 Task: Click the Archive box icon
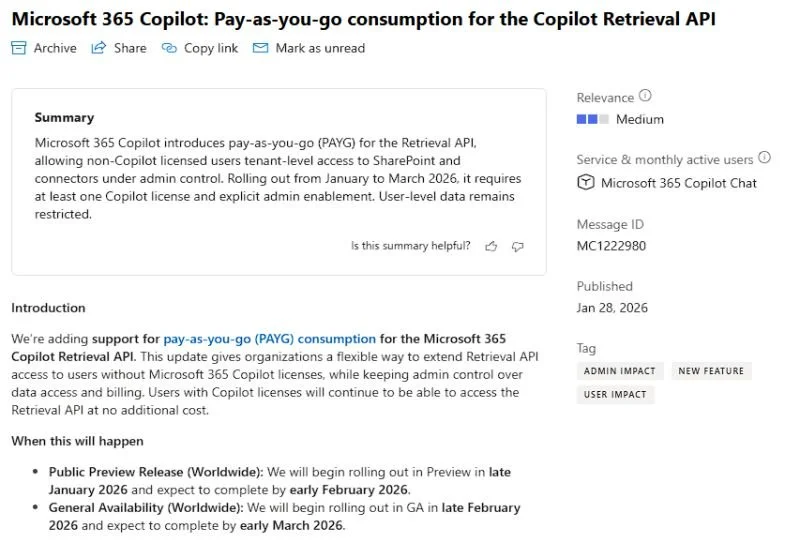pyautogui.click(x=19, y=48)
